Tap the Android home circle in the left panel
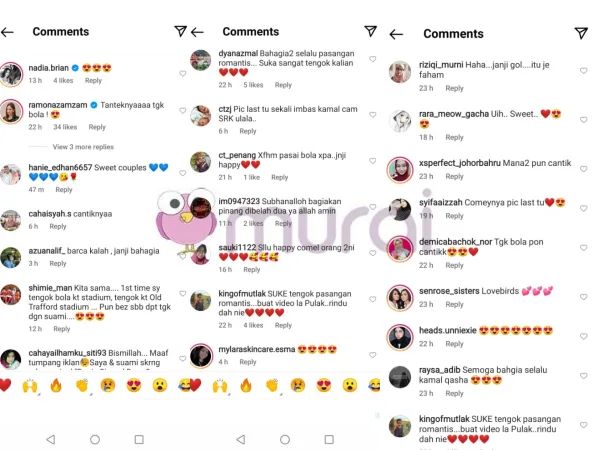Image resolution: width=600 pixels, height=450 pixels. [x=95, y=439]
